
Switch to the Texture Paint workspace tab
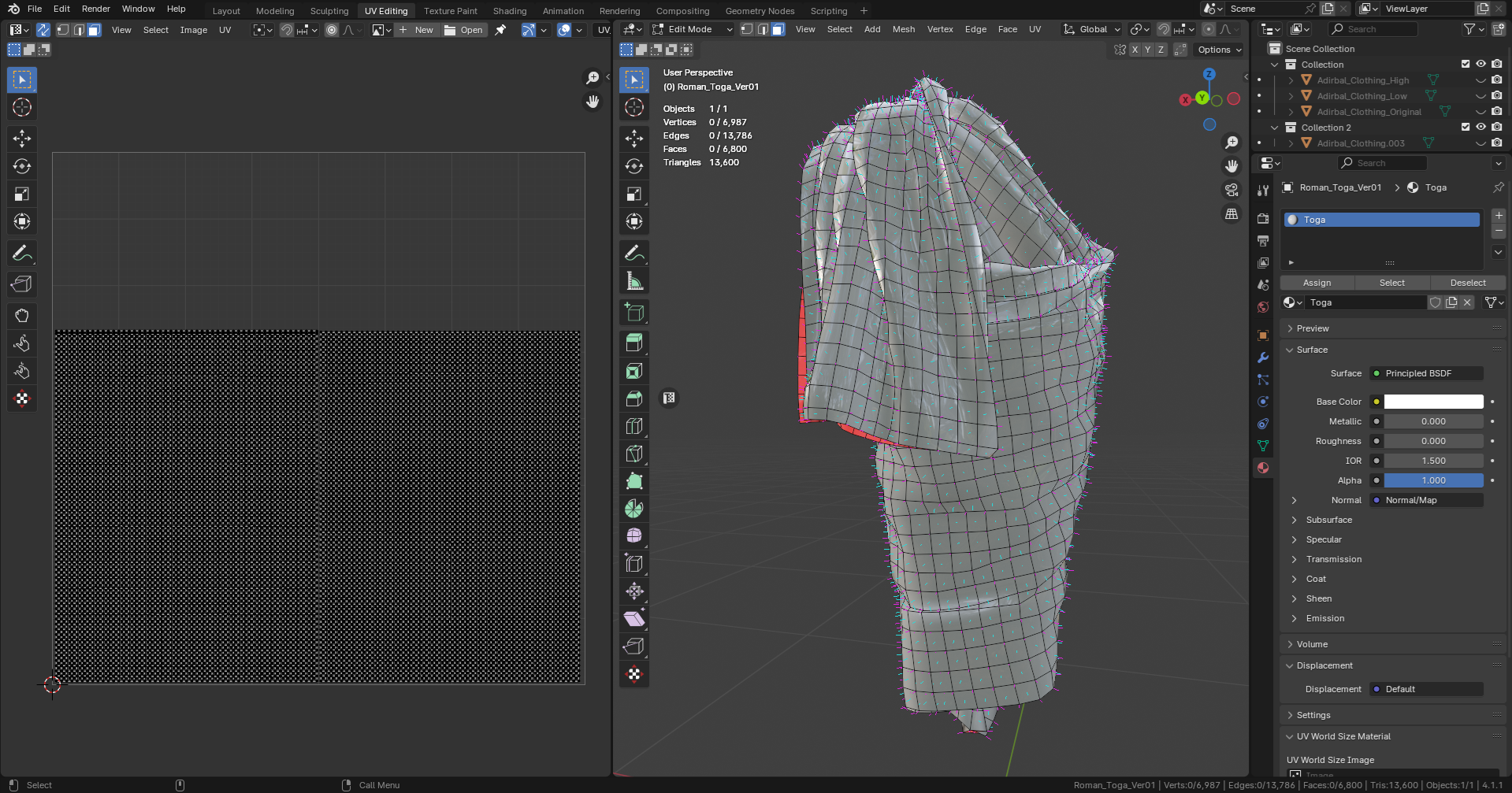(x=451, y=11)
